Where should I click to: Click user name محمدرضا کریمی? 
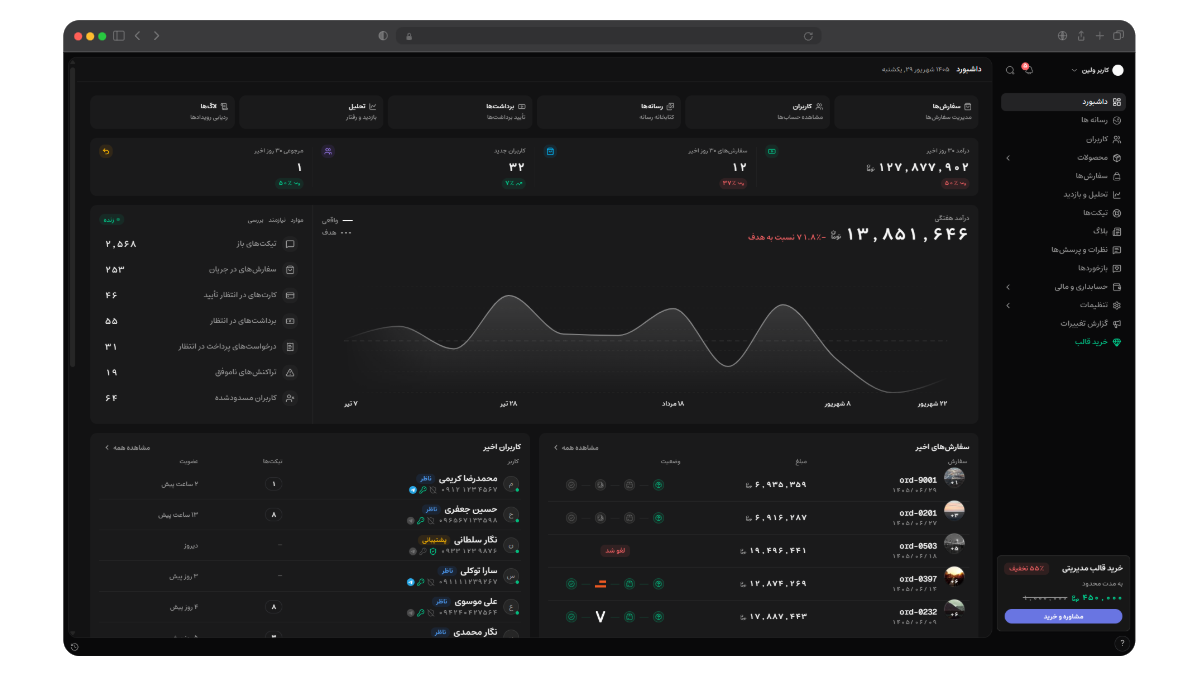click(468, 479)
